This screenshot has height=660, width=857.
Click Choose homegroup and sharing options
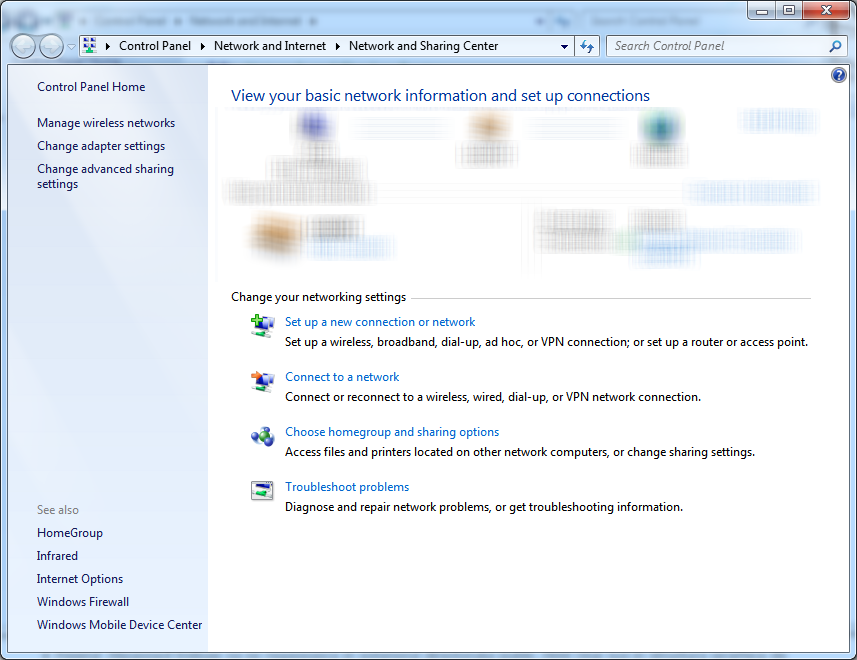[392, 432]
